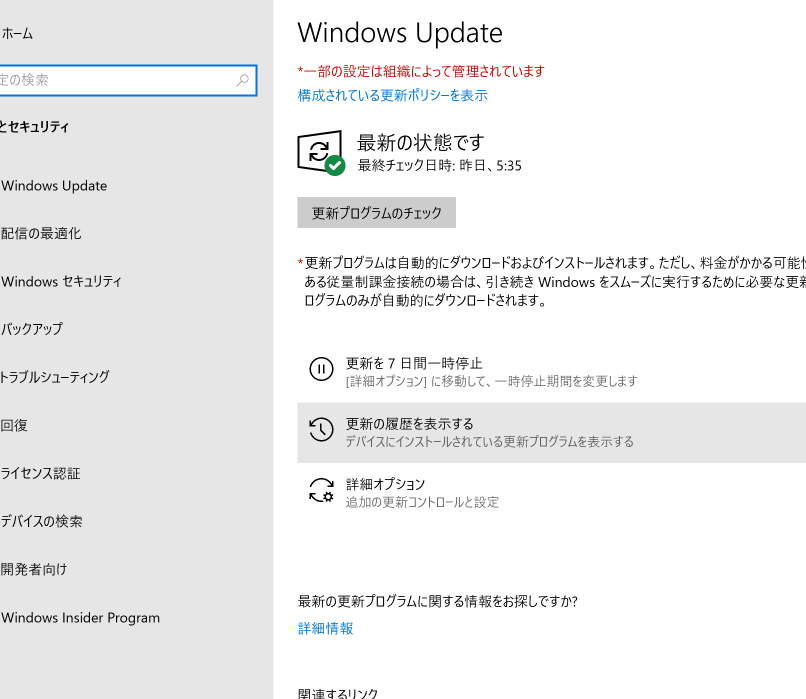
Task: Click the clock history icon for 更新の履歴を表示する
Action: [x=320, y=430]
